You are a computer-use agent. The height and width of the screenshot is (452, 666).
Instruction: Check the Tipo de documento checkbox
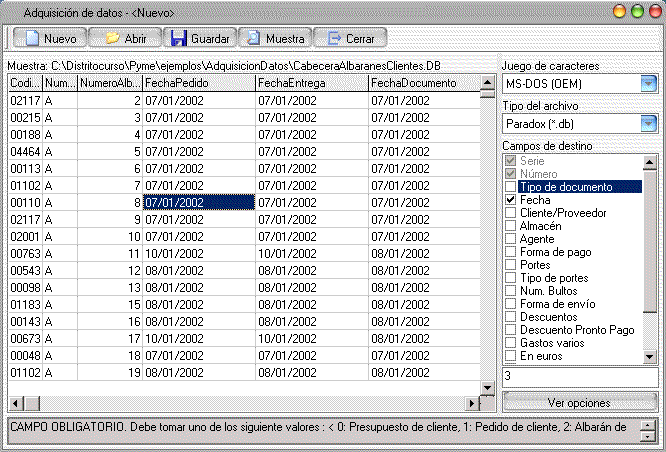510,186
